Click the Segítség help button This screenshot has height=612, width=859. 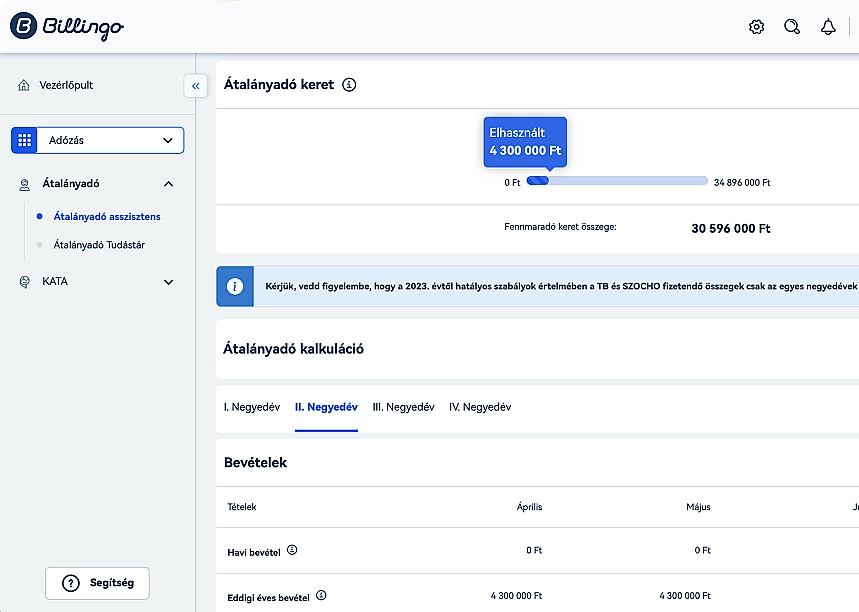pos(97,583)
